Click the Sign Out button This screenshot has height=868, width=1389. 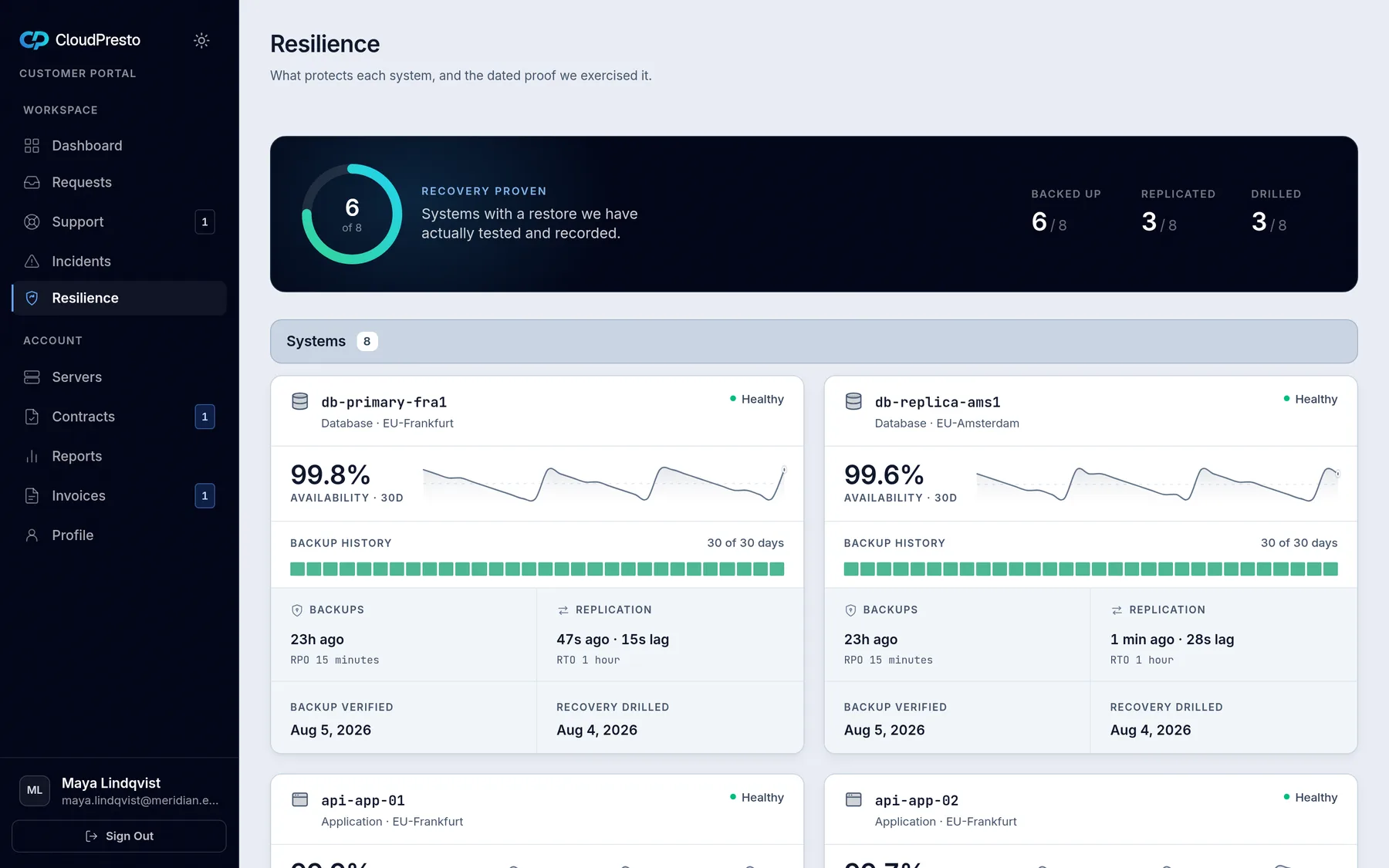click(119, 836)
